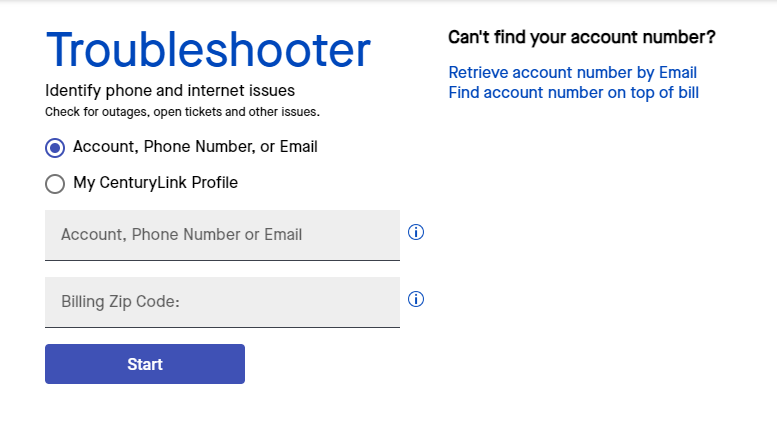Submit the troubleshooter form with the blue button
Image resolution: width=777 pixels, height=434 pixels.
click(145, 364)
